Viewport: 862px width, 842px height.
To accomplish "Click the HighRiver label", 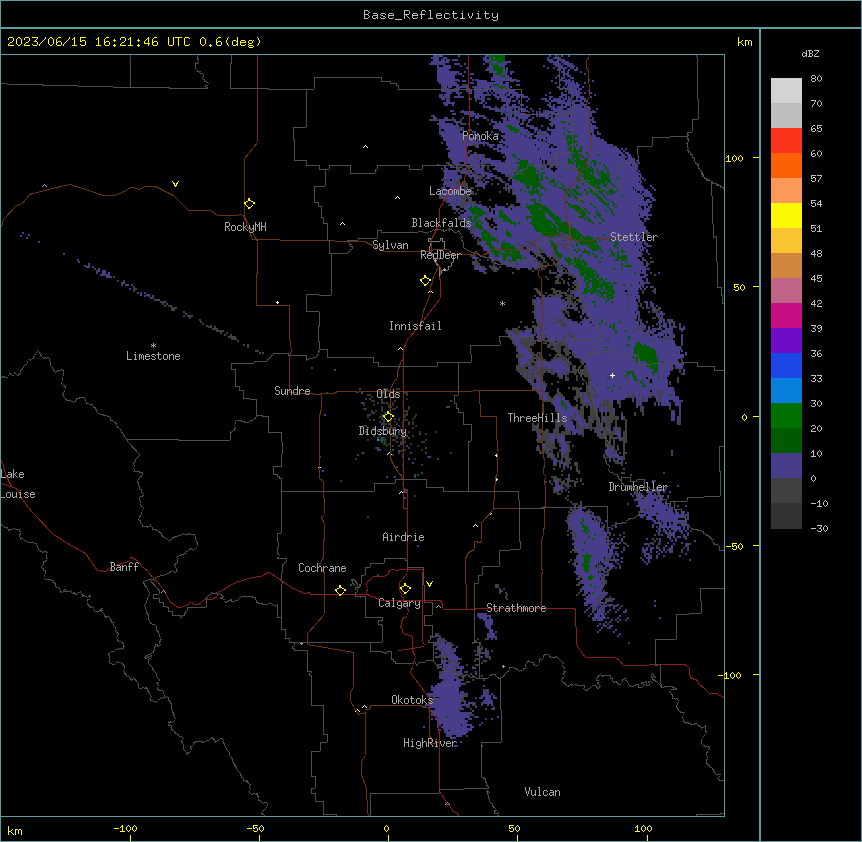I will (430, 743).
